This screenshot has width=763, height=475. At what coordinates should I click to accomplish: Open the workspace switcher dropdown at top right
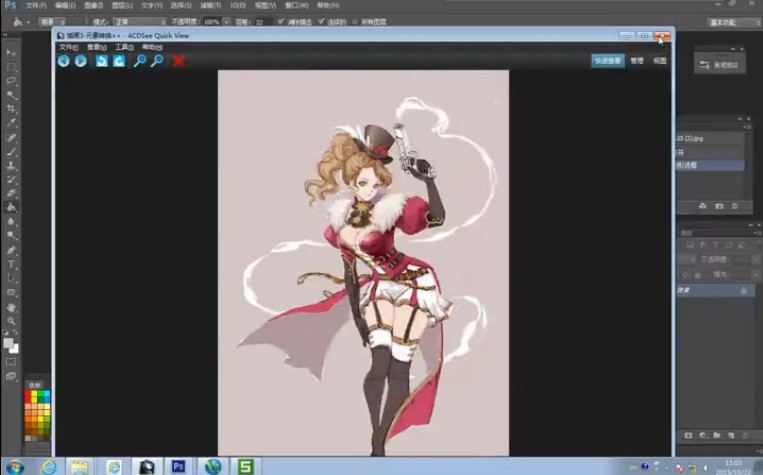732,22
